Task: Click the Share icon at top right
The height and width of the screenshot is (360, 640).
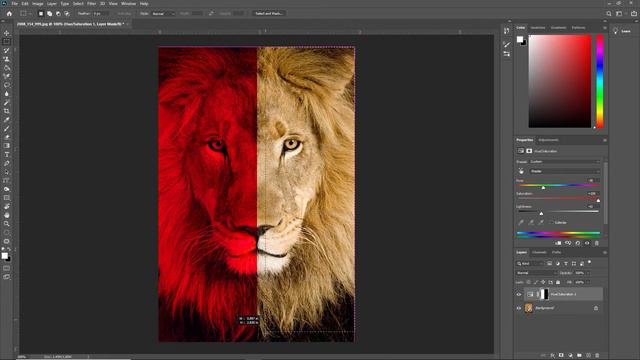Action: pos(634,13)
